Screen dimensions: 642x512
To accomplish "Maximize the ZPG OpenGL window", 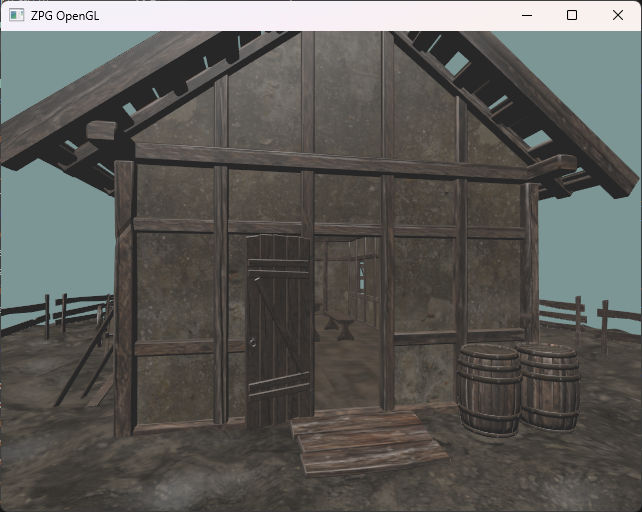I will [x=572, y=16].
